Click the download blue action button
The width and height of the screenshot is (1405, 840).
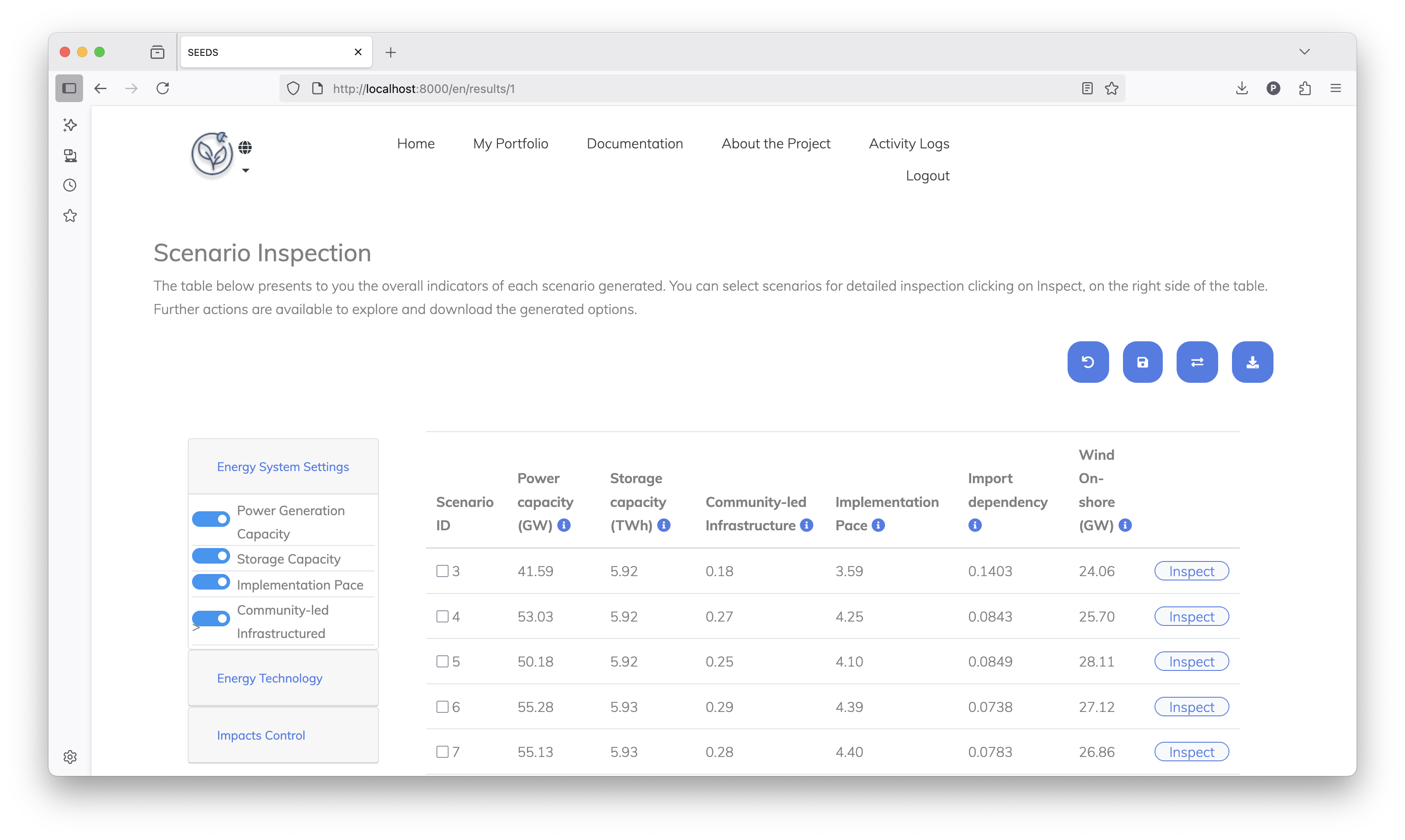pyautogui.click(x=1252, y=362)
